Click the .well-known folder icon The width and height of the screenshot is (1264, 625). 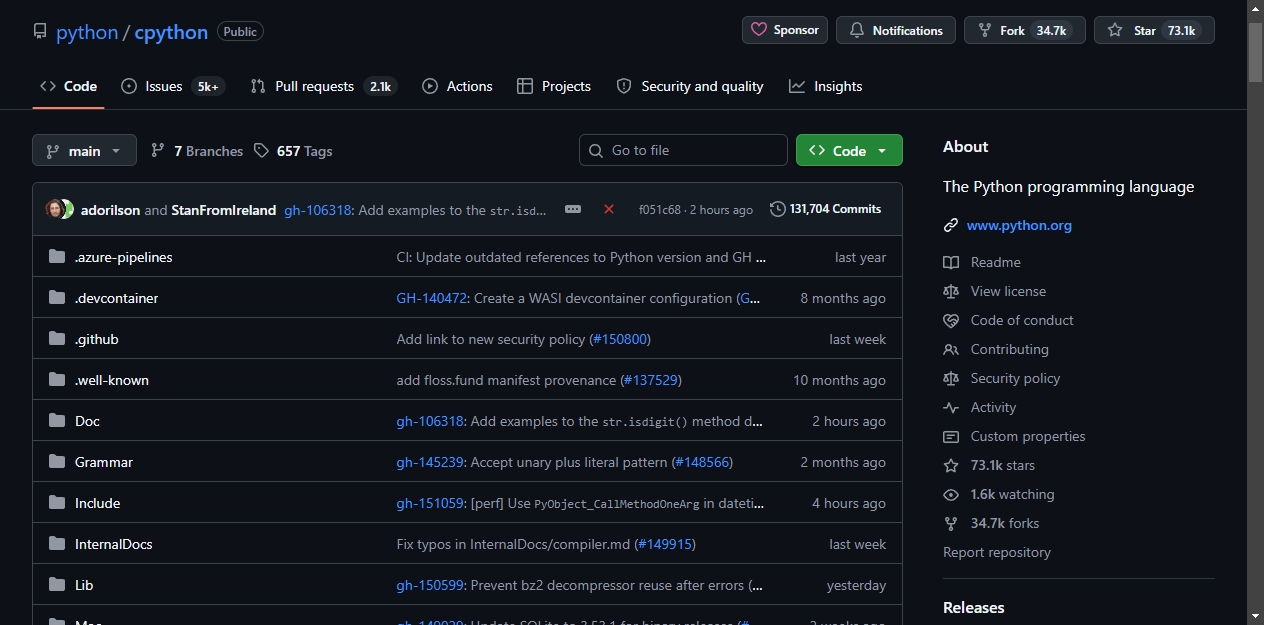[x=57, y=380]
